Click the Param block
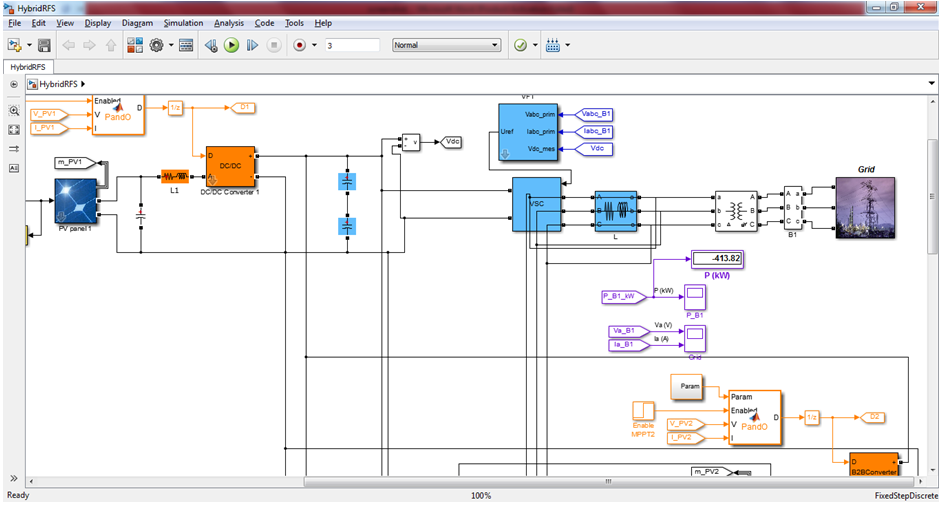The height and width of the screenshot is (505, 941). (687, 387)
